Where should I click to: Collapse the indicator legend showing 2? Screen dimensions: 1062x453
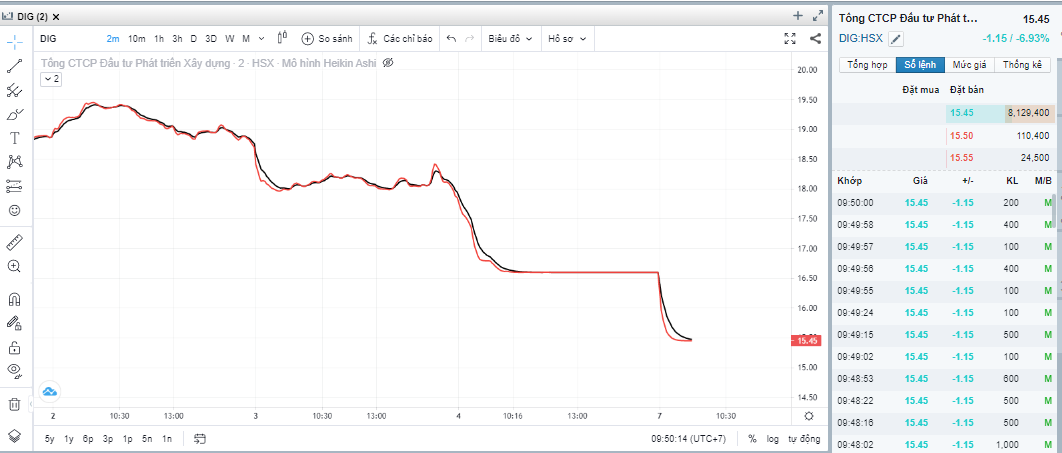[51, 79]
